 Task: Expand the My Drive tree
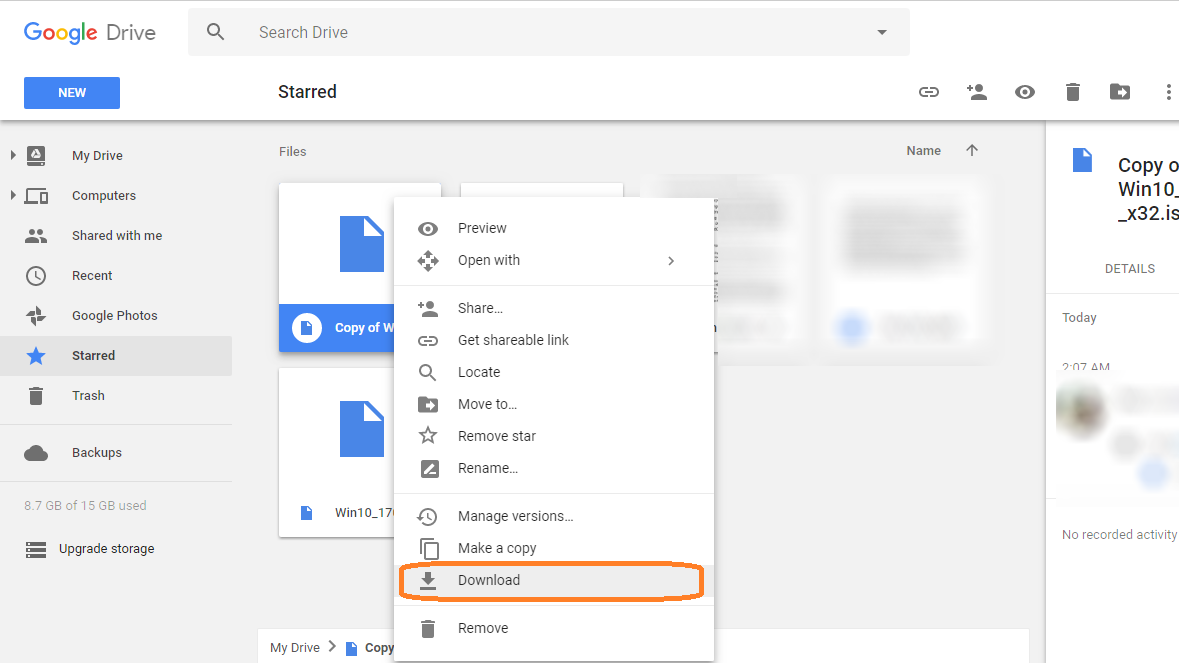click(13, 155)
